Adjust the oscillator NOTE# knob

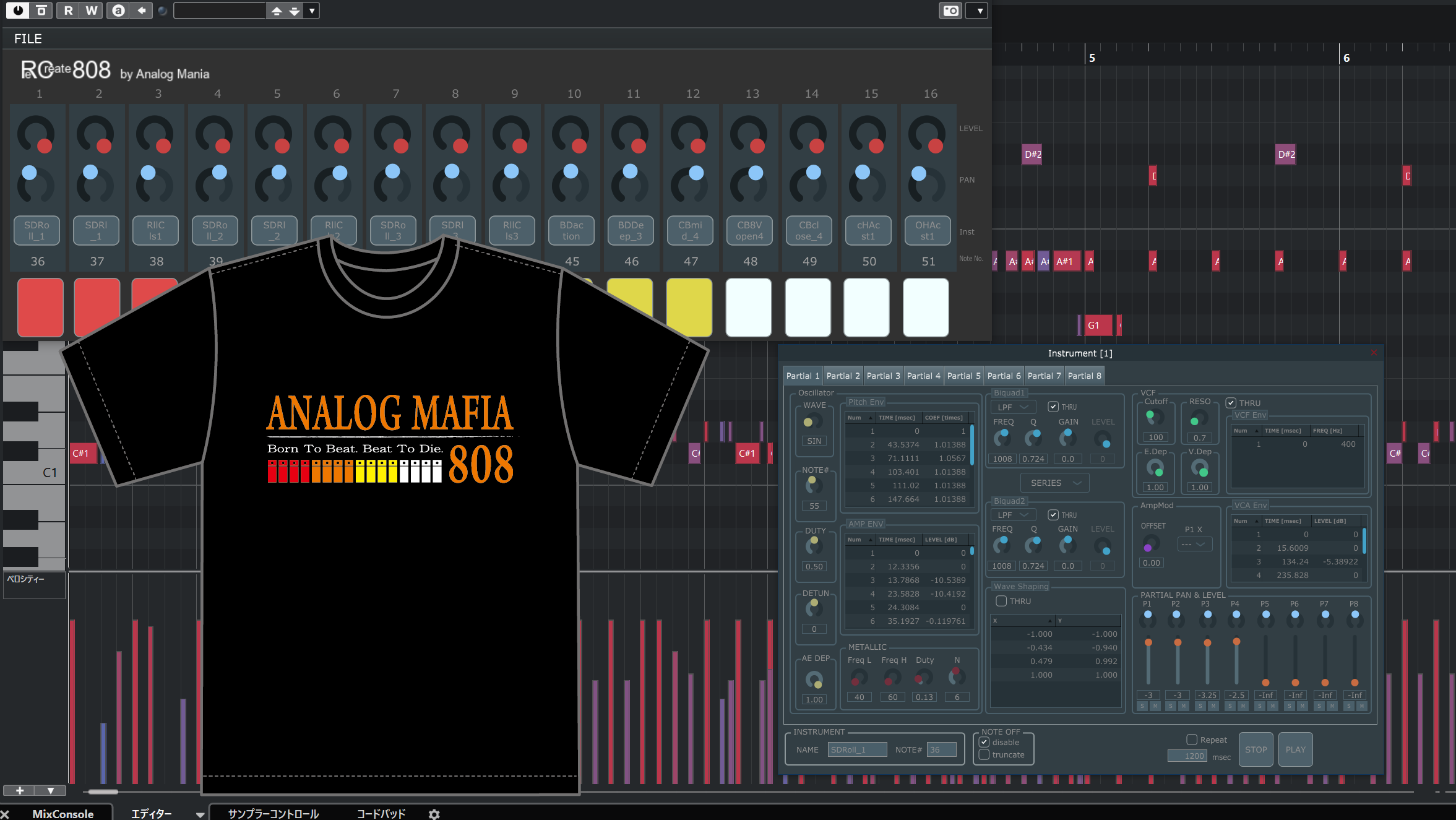[814, 485]
